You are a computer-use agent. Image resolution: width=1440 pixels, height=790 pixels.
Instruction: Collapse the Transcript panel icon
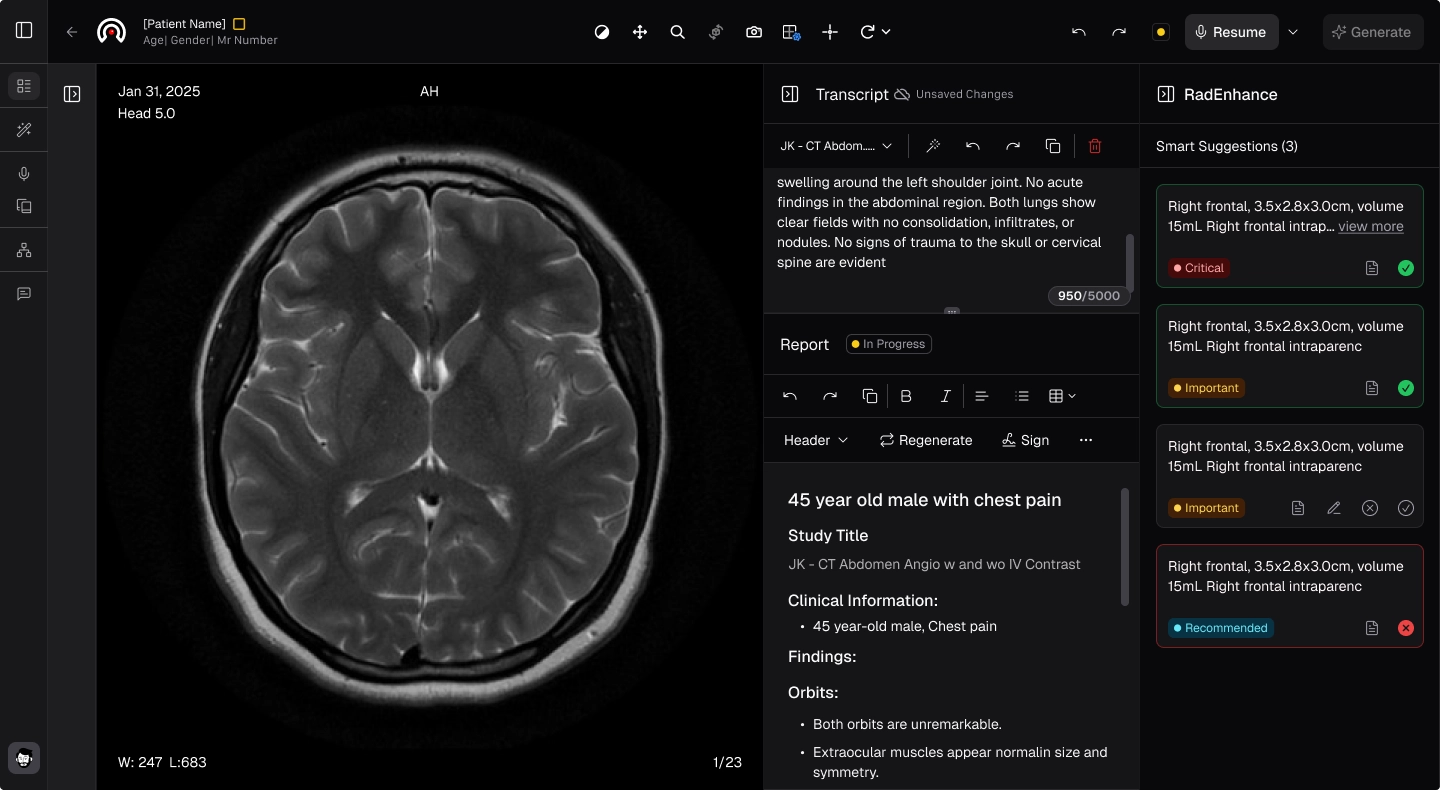[790, 94]
